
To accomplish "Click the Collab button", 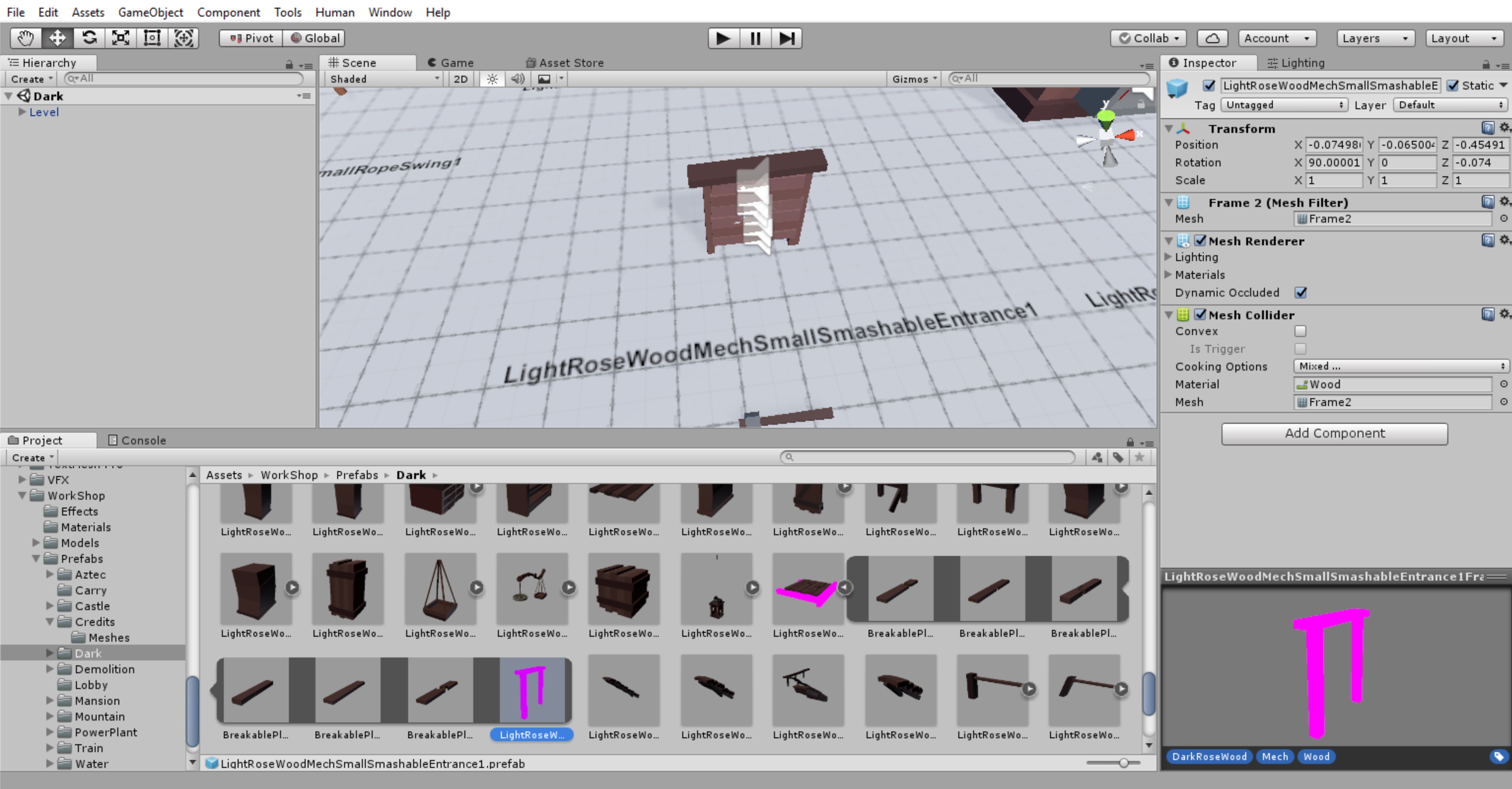I will pyautogui.click(x=1148, y=38).
